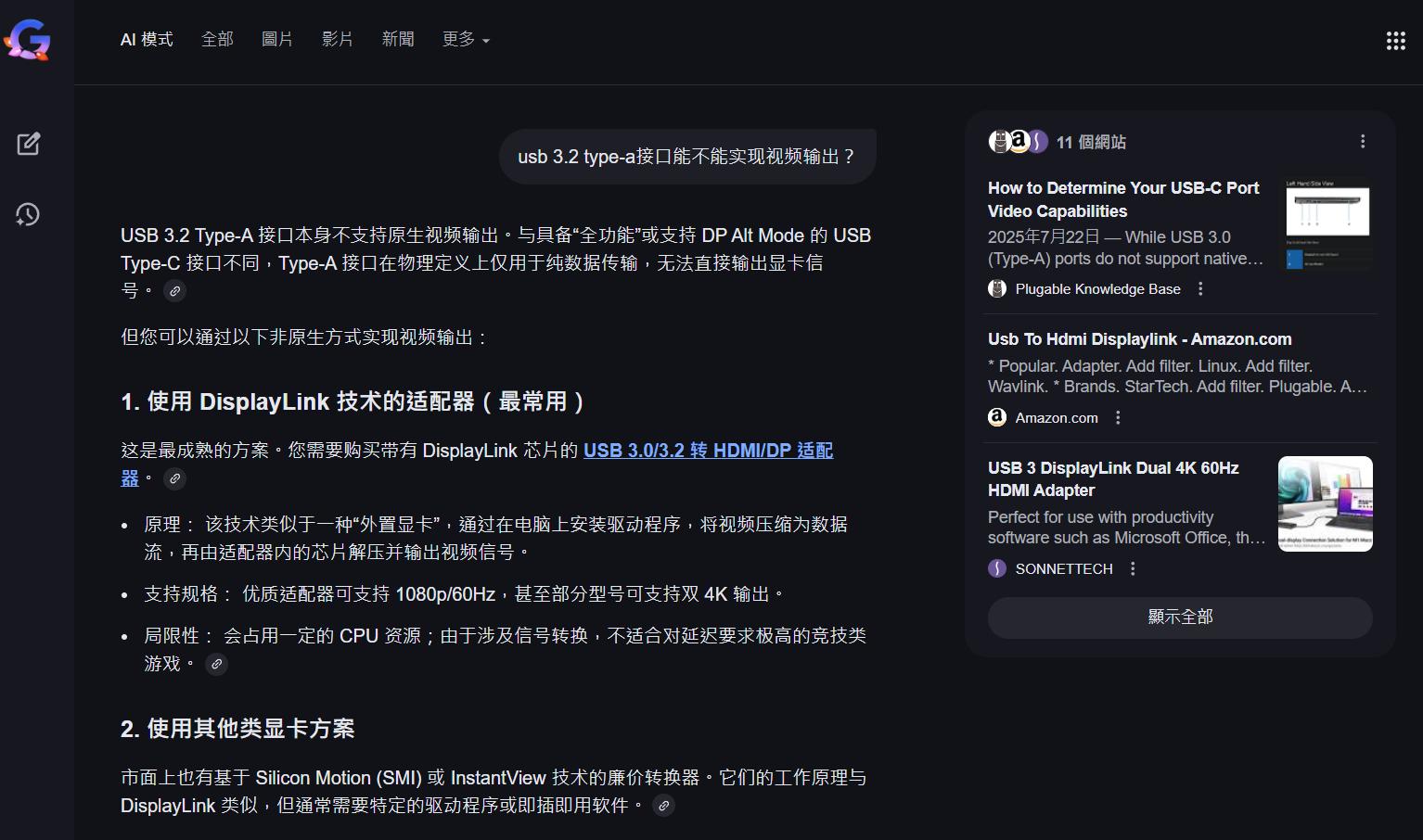The image size is (1423, 840).
Task: Open options for the SONNETTECH result
Action: pos(1133,569)
